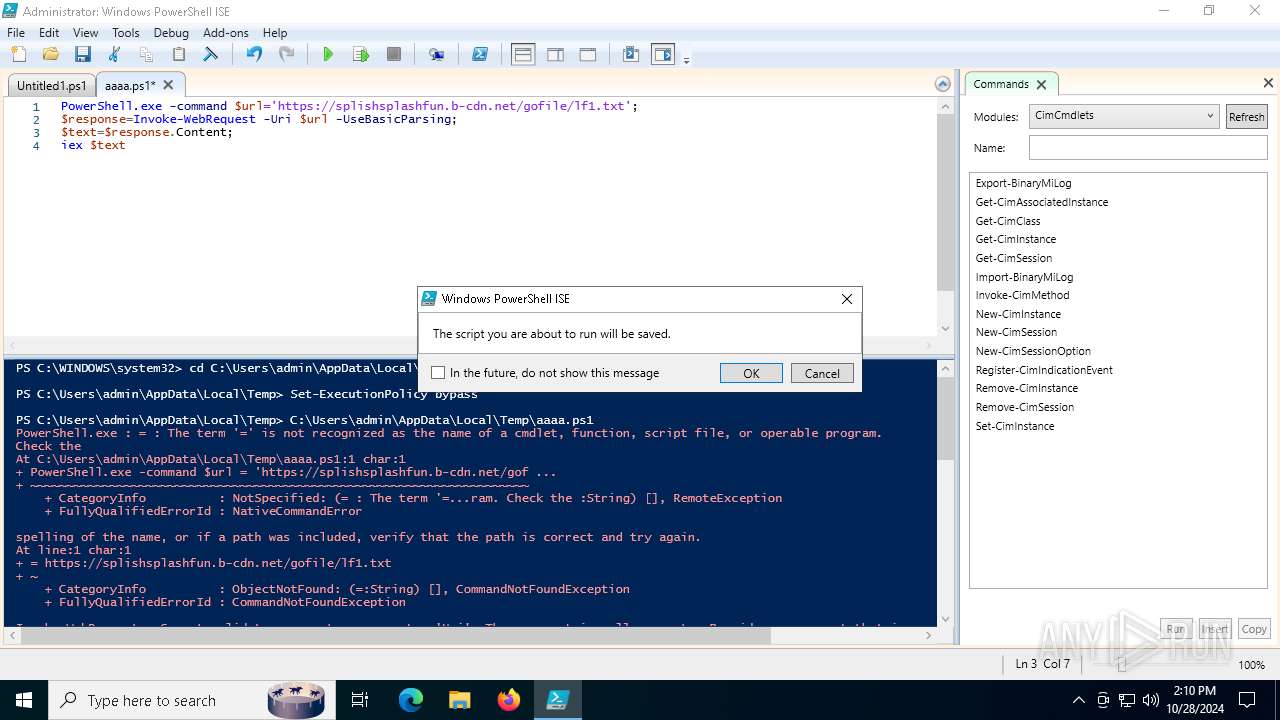The height and width of the screenshot is (720, 1280).
Task: Select Get-CimInstance command
Action: [1016, 239]
